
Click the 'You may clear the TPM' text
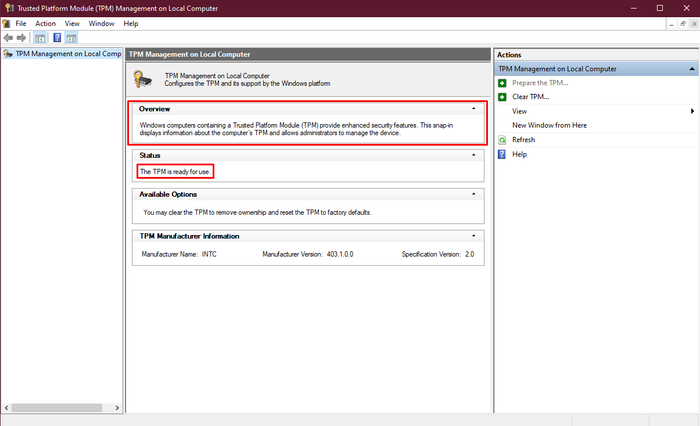point(257,212)
